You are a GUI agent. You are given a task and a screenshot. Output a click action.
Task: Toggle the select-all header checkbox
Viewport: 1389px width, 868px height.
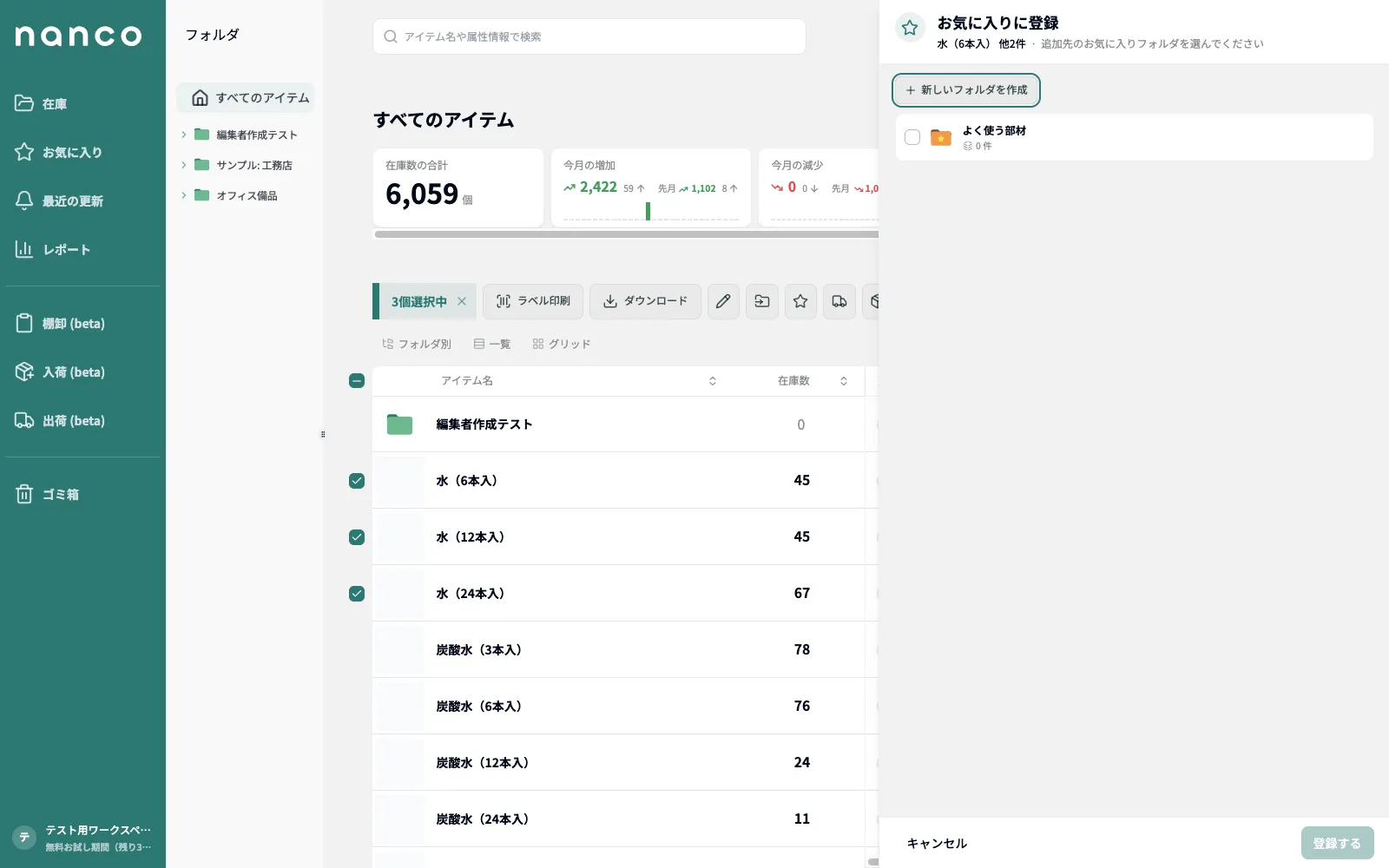click(357, 380)
